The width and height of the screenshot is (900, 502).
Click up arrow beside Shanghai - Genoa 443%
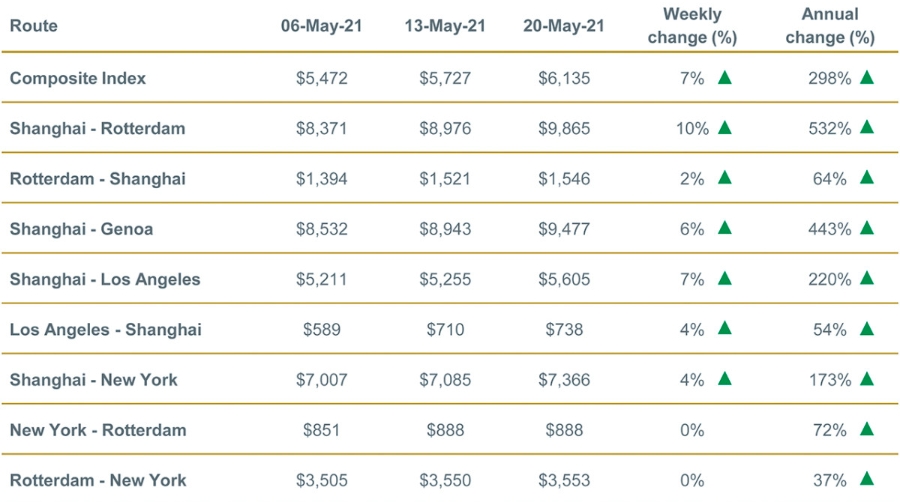(x=867, y=228)
